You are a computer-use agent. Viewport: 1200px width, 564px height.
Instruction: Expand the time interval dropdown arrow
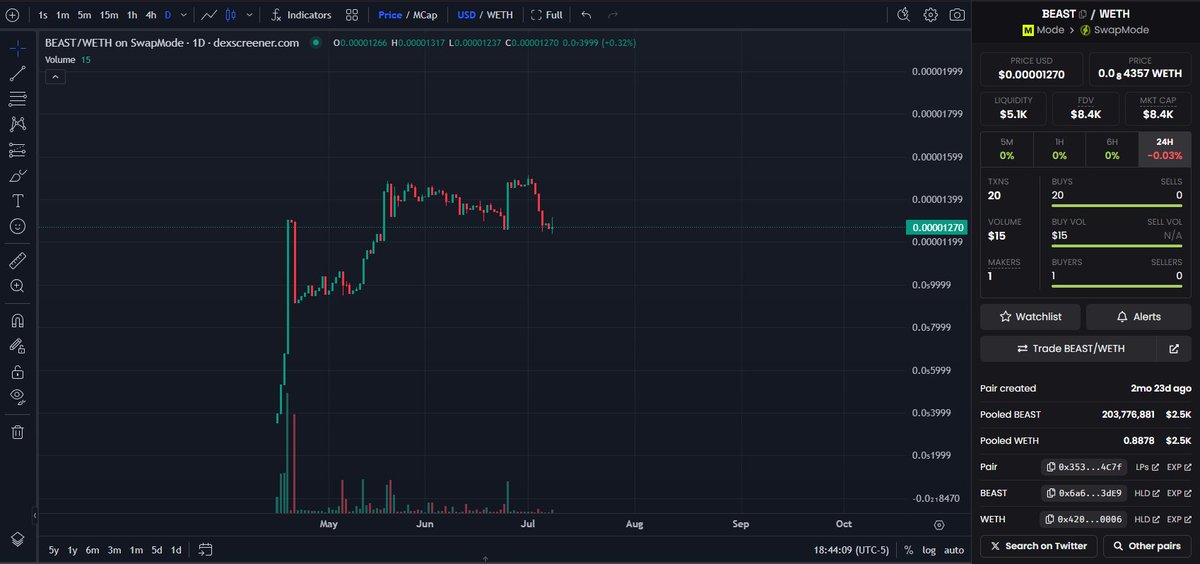click(183, 15)
